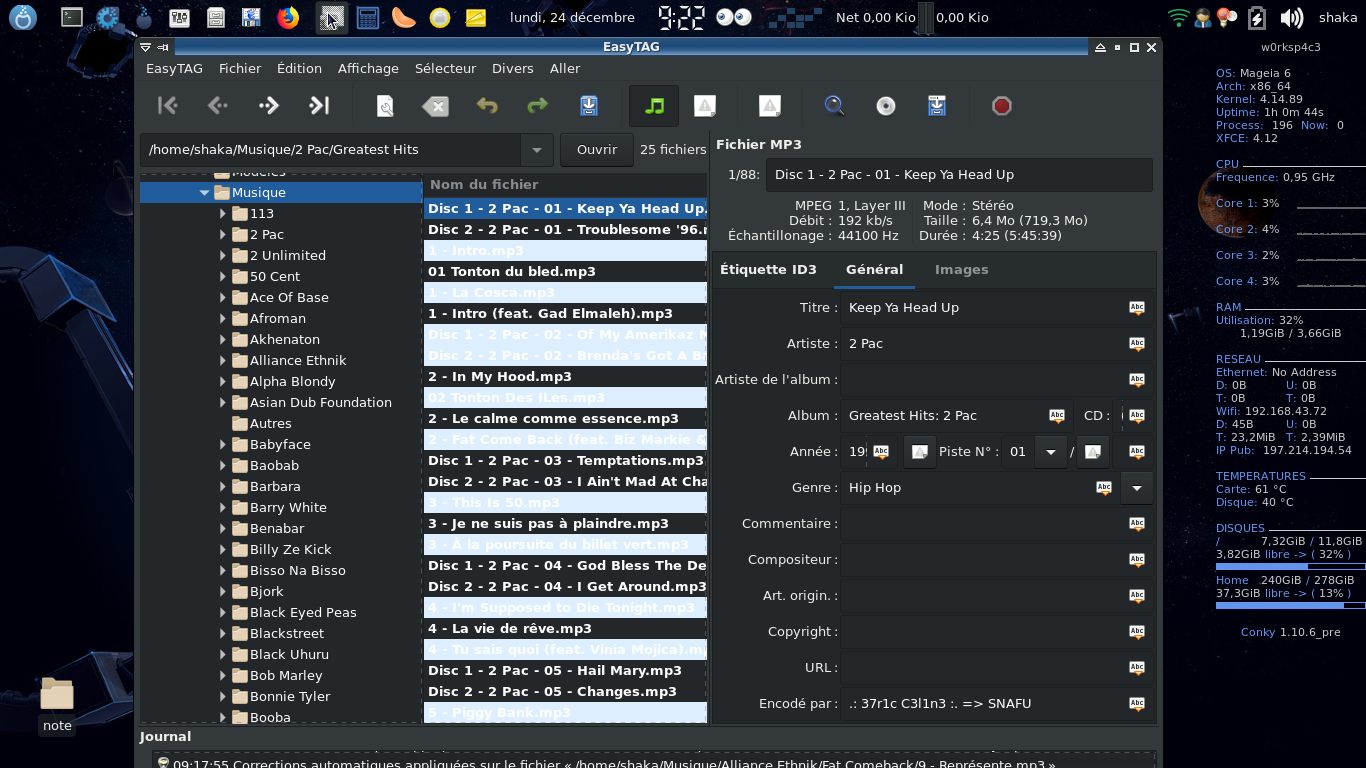Apply Encodé par field to all files icon
Screen dimensions: 1366x768
click(x=1137, y=704)
